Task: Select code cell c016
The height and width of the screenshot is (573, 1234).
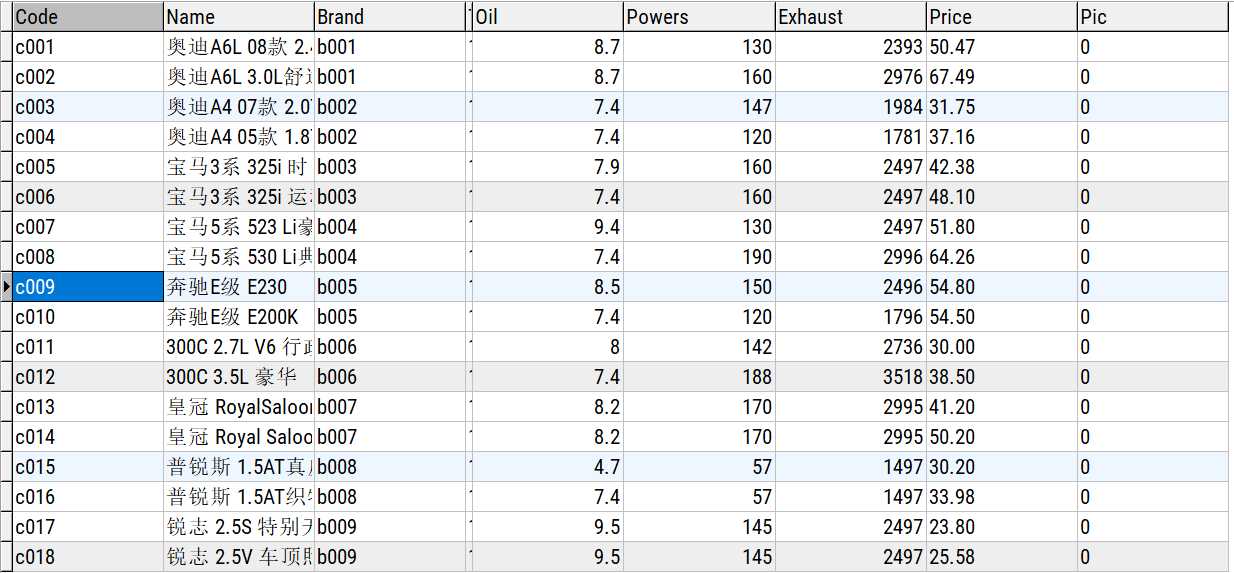Action: 88,497
